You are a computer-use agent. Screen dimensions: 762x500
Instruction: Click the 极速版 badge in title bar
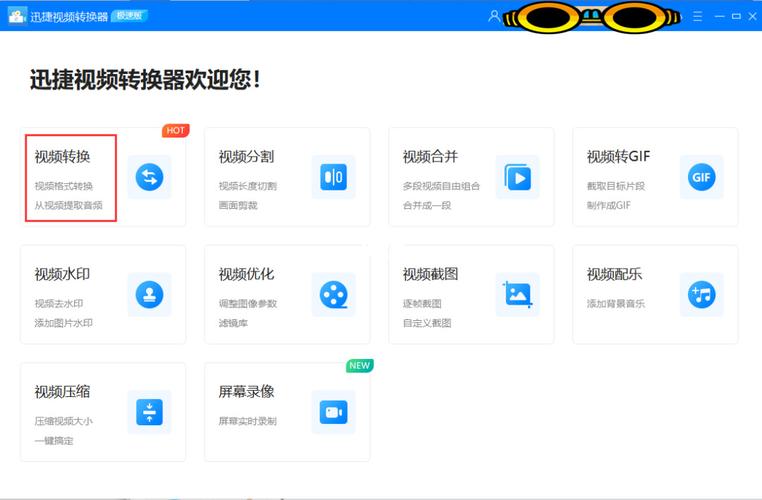click(129, 16)
